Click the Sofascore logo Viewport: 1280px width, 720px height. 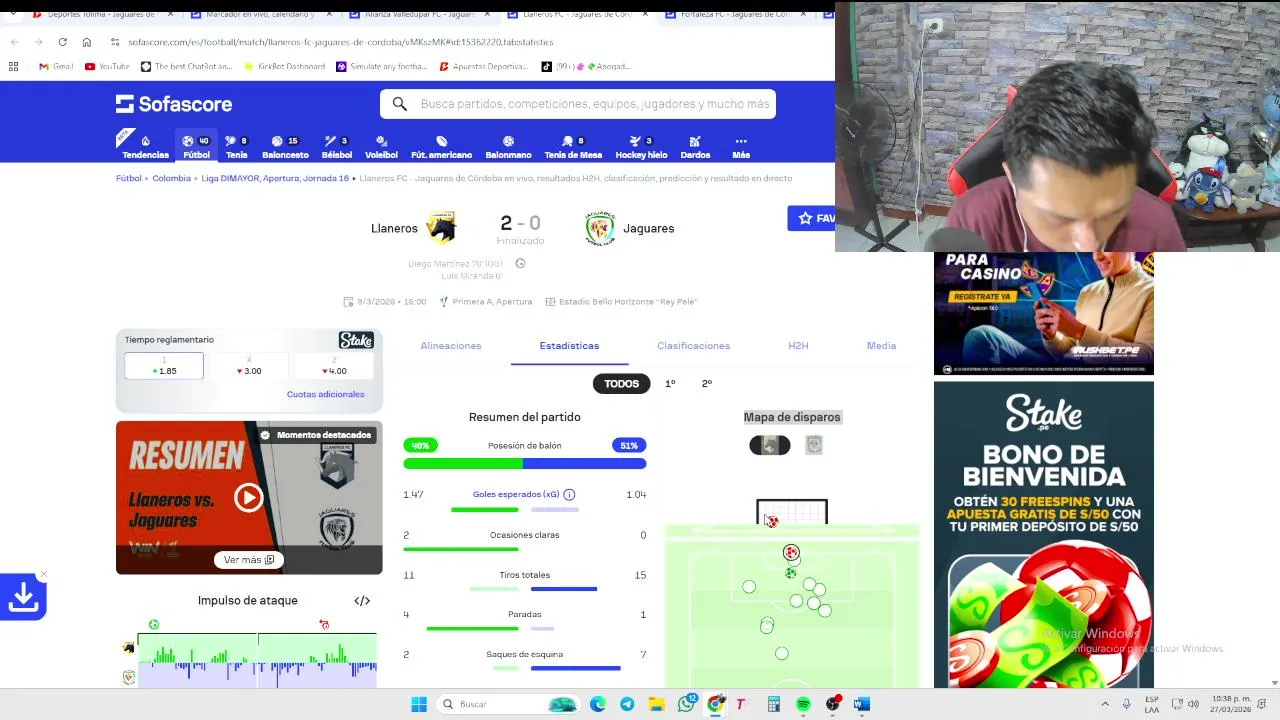point(174,104)
